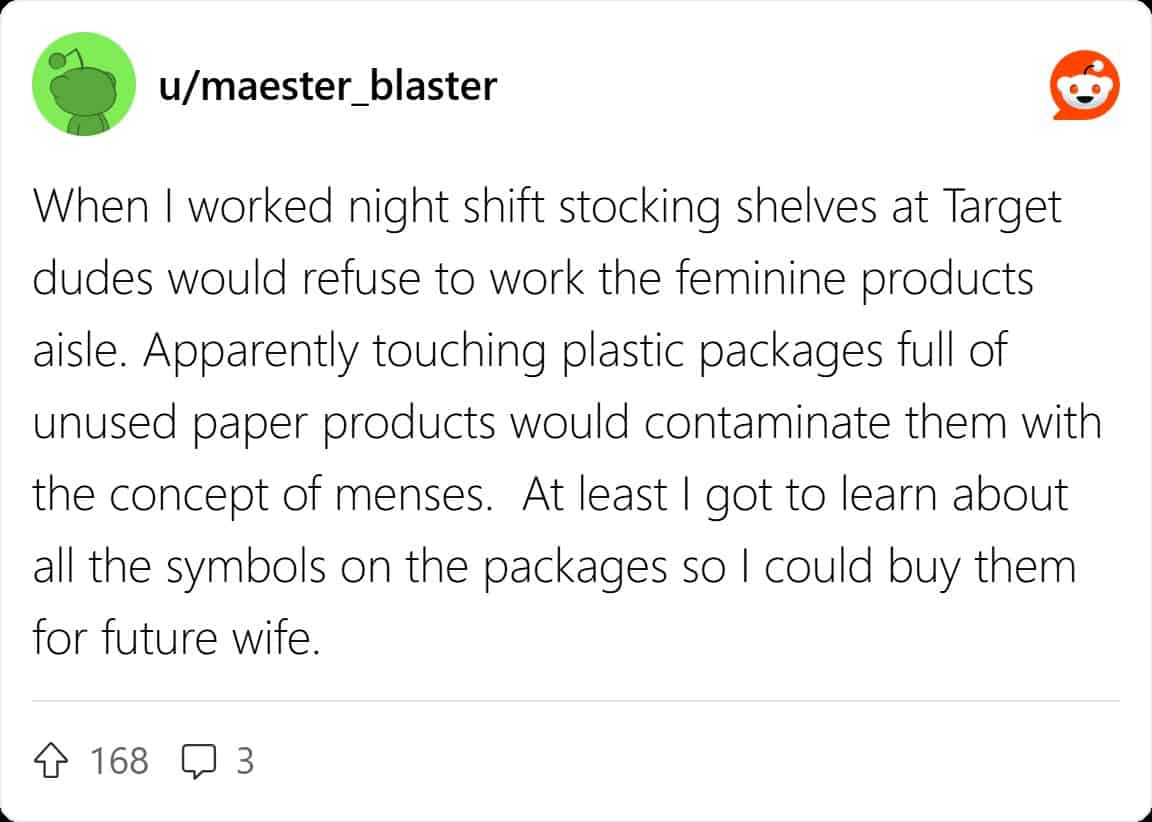1152x822 pixels.
Task: Click the word "dudes" in the comment
Action: 91,280
